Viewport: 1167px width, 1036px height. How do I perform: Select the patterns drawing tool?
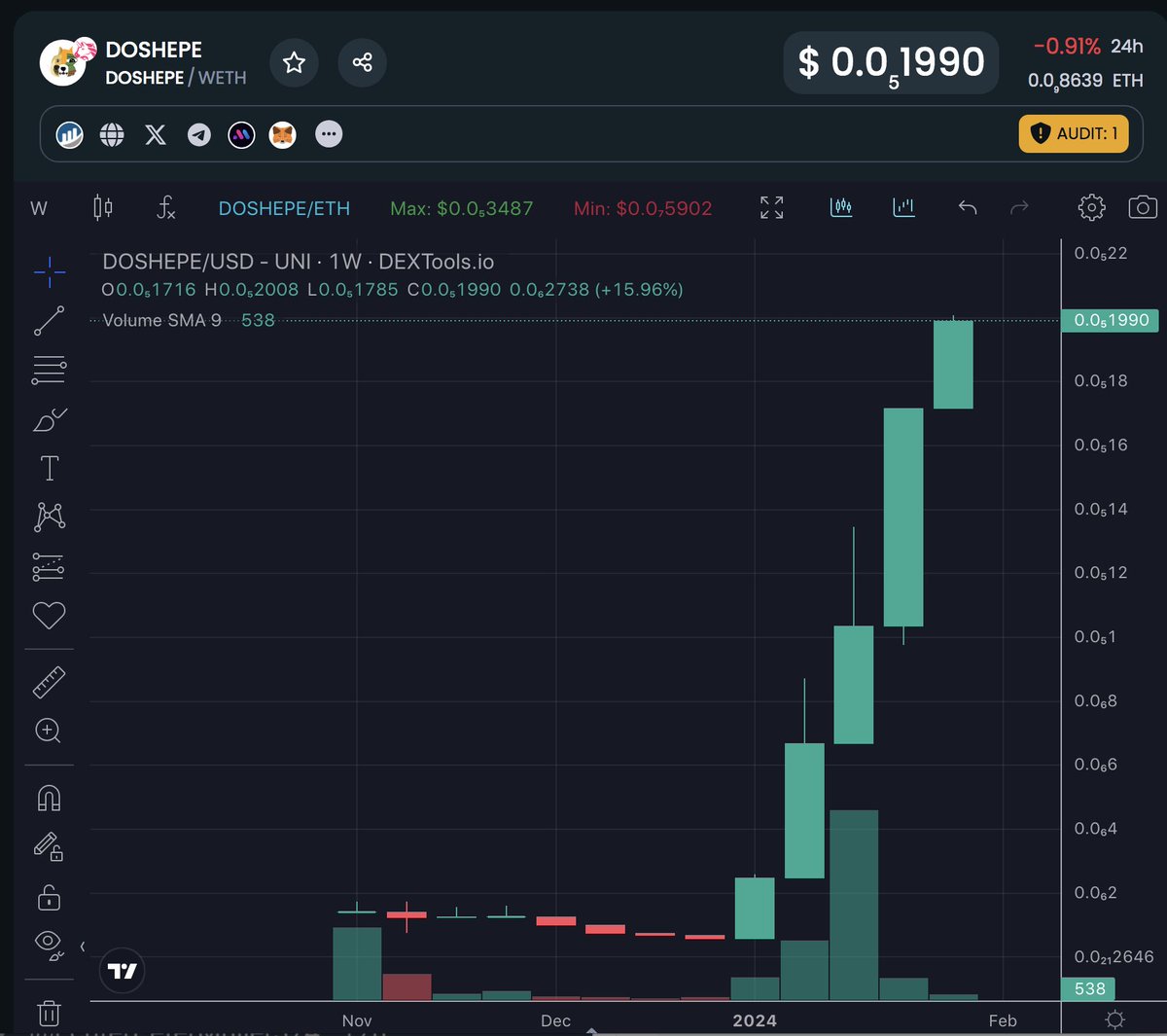tap(50, 517)
